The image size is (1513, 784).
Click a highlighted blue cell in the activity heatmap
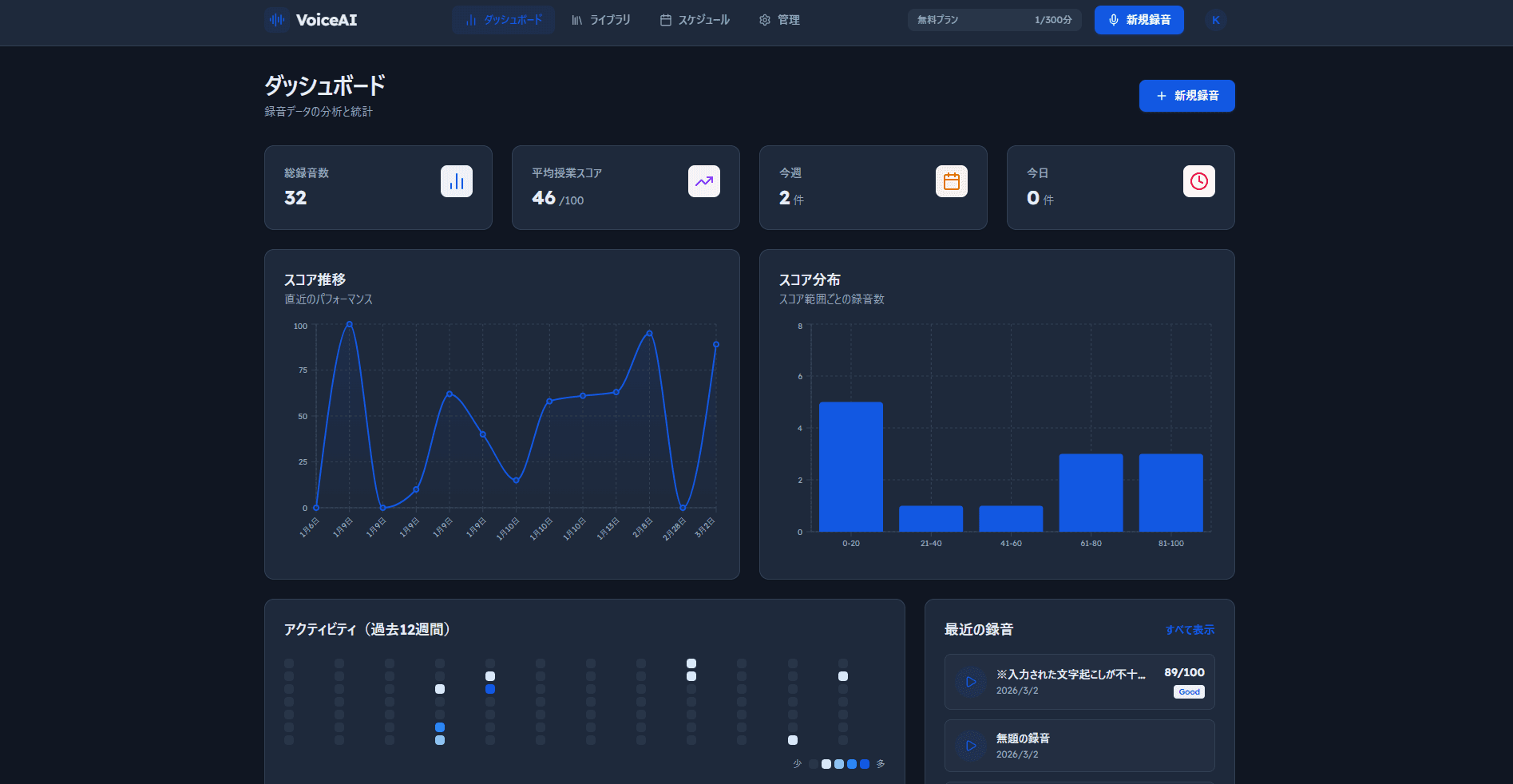490,689
